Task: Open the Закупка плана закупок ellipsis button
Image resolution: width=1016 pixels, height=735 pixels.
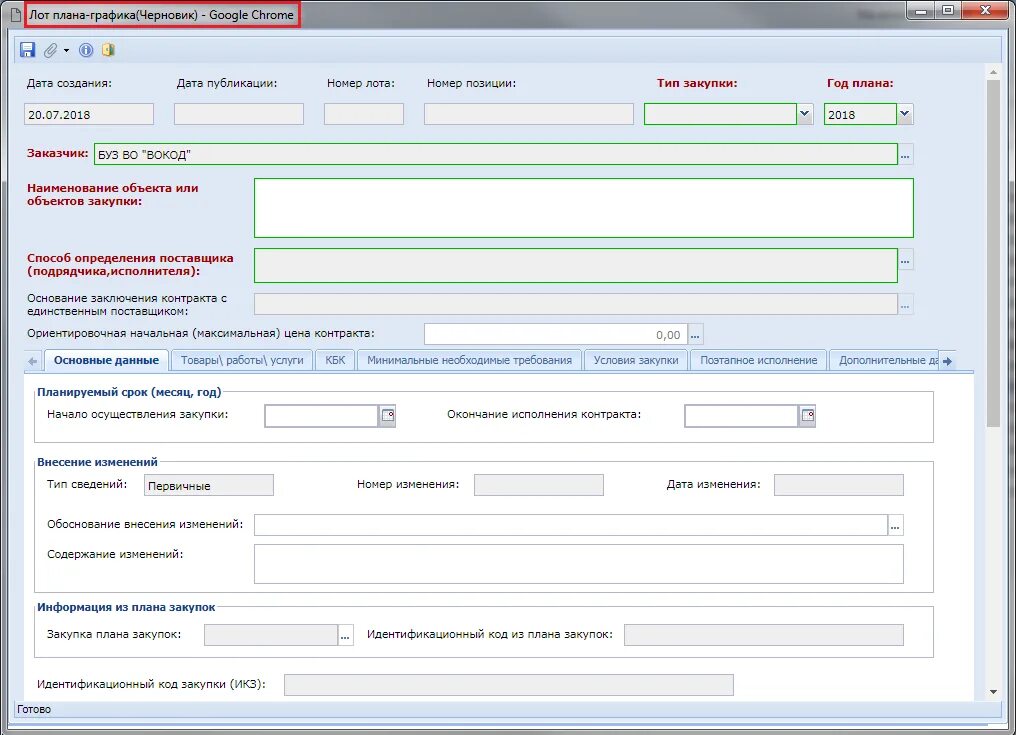Action: tap(345, 635)
